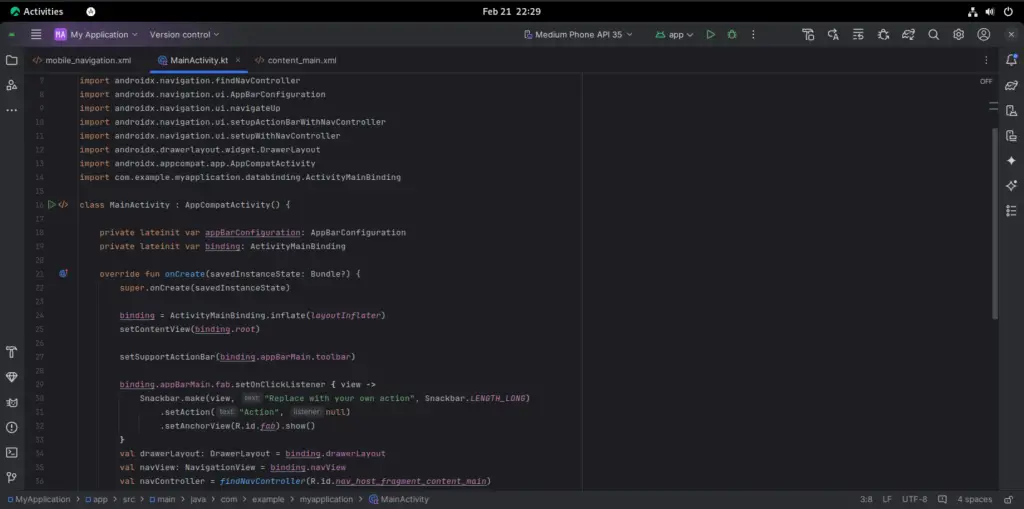
Task: Show more tool windows ellipsis in left sidebar
Action: (12, 110)
